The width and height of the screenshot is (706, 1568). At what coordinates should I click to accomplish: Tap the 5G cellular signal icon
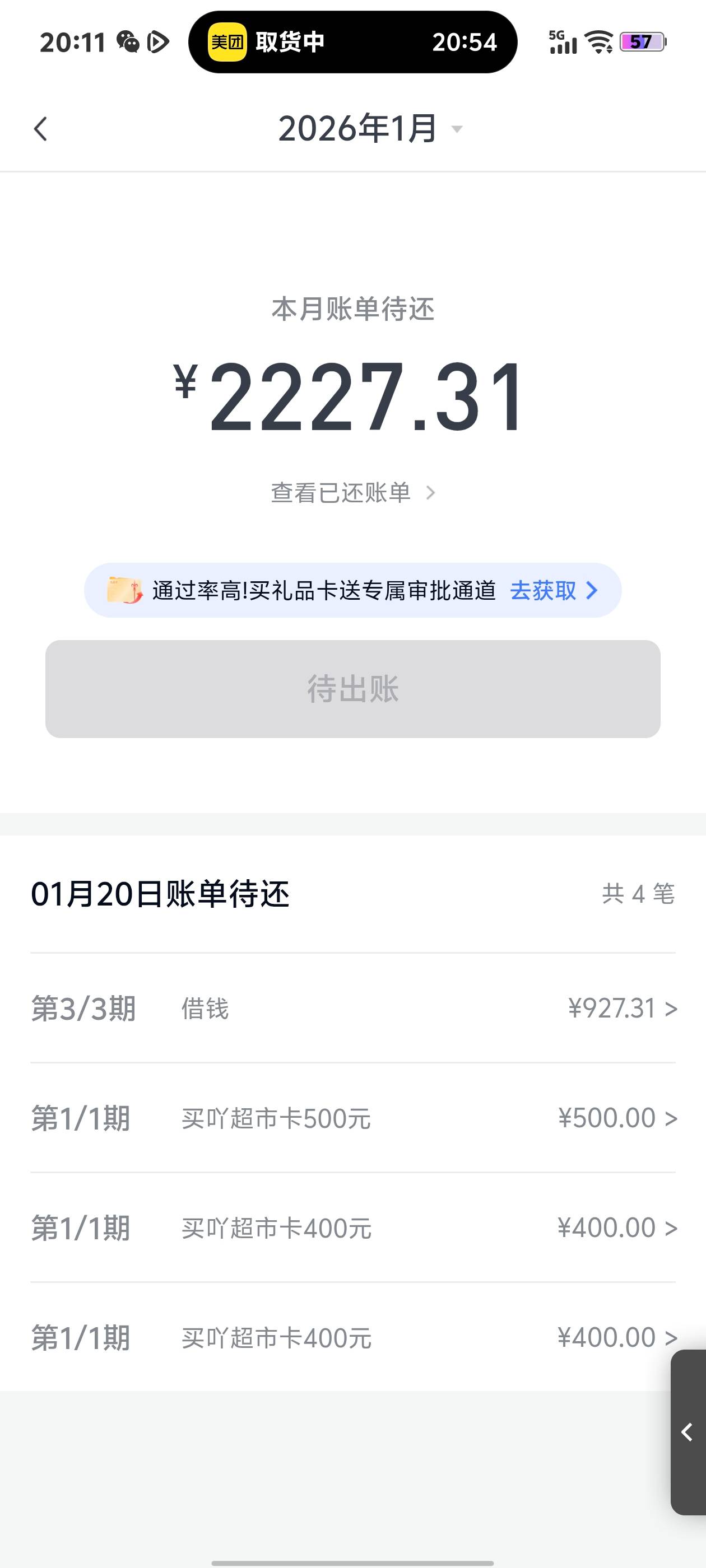563,43
